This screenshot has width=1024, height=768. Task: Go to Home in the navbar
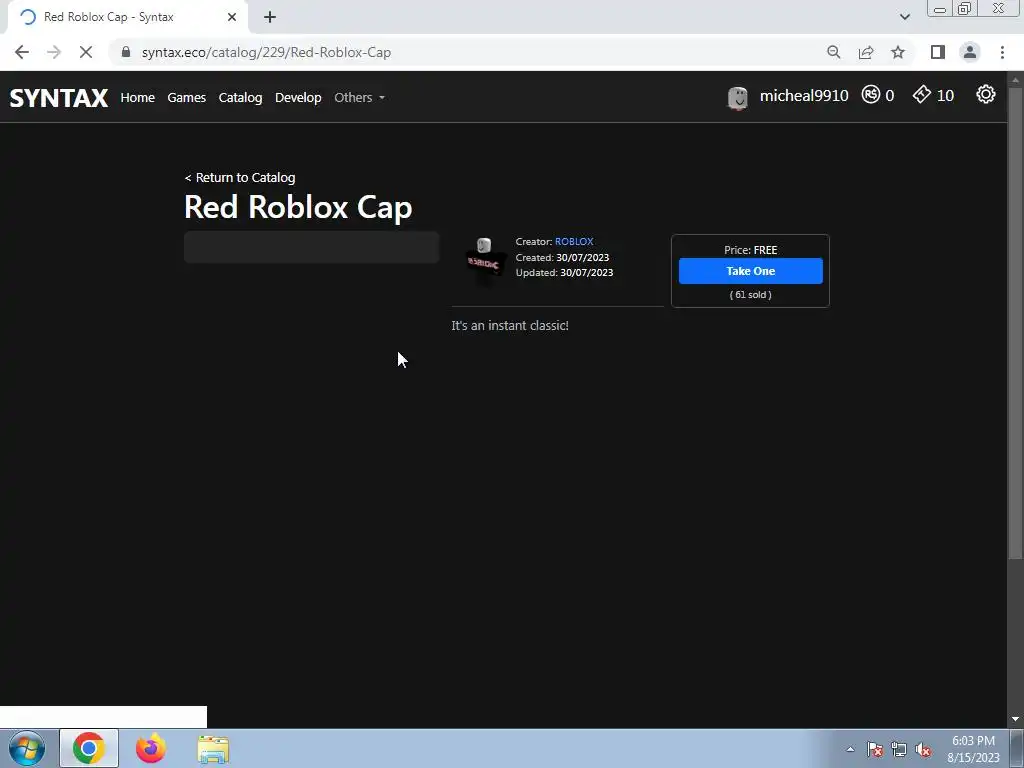coord(137,97)
